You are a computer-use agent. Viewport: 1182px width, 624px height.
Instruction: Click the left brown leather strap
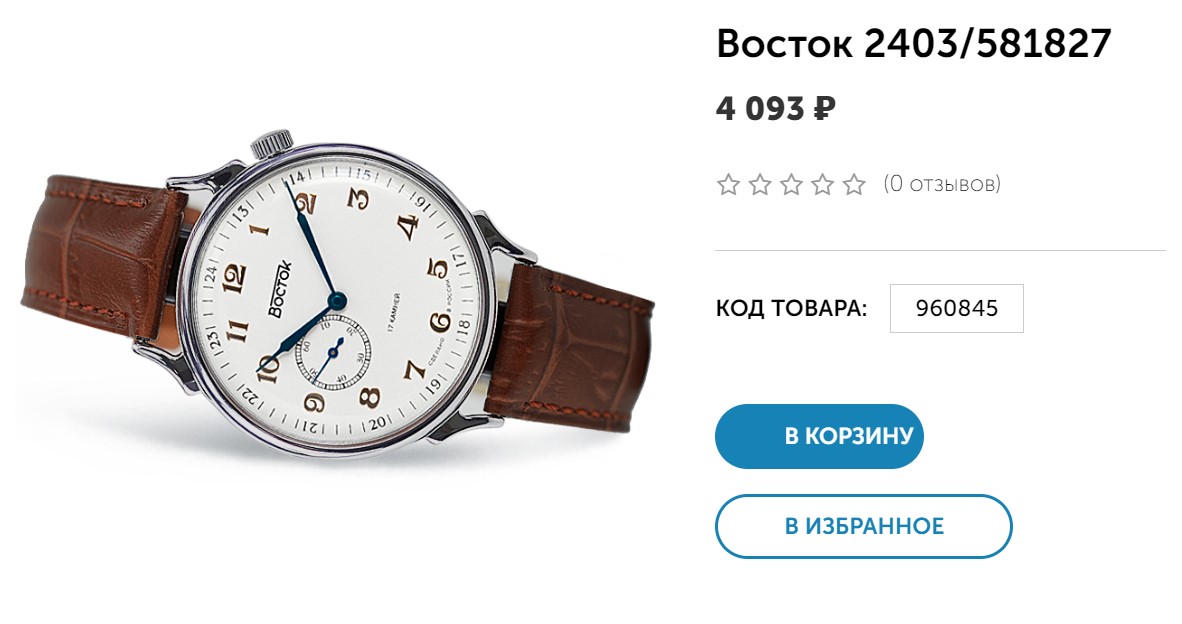point(100,256)
